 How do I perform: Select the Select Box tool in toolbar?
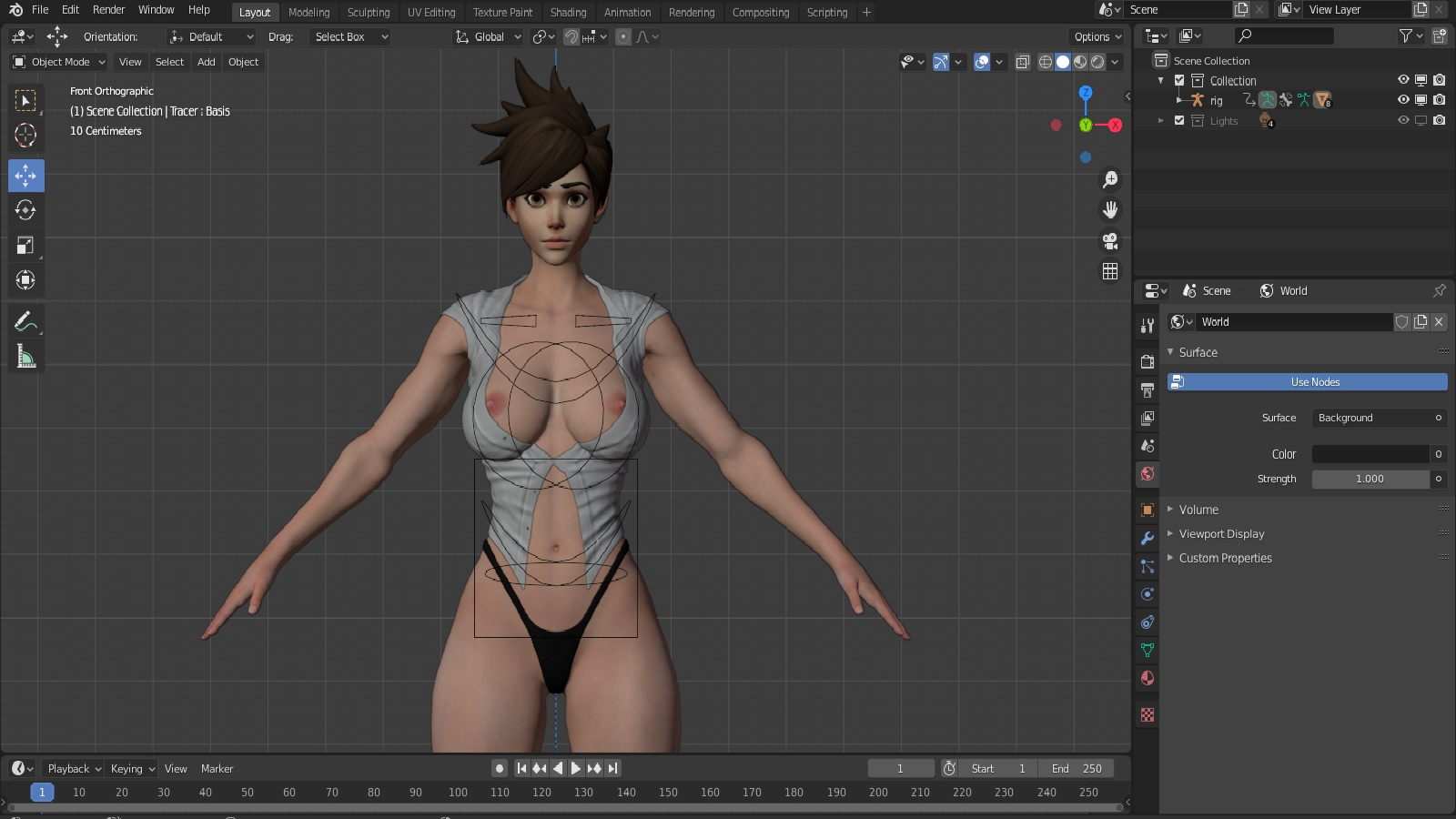[x=25, y=100]
